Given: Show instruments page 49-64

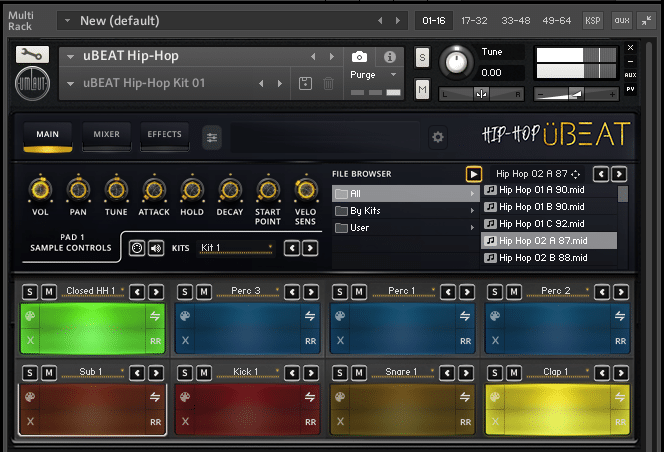Looking at the screenshot, I should point(557,20).
